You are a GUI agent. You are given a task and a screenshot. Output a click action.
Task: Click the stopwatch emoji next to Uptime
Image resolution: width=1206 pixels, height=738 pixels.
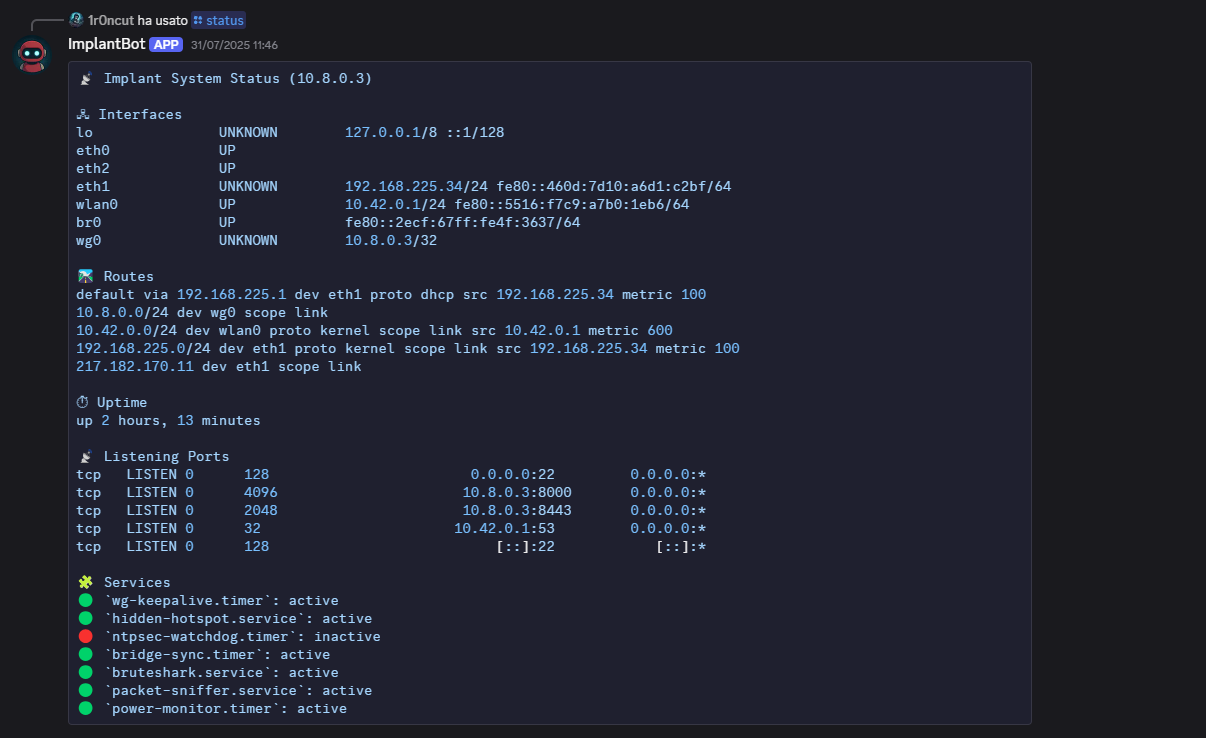[83, 402]
